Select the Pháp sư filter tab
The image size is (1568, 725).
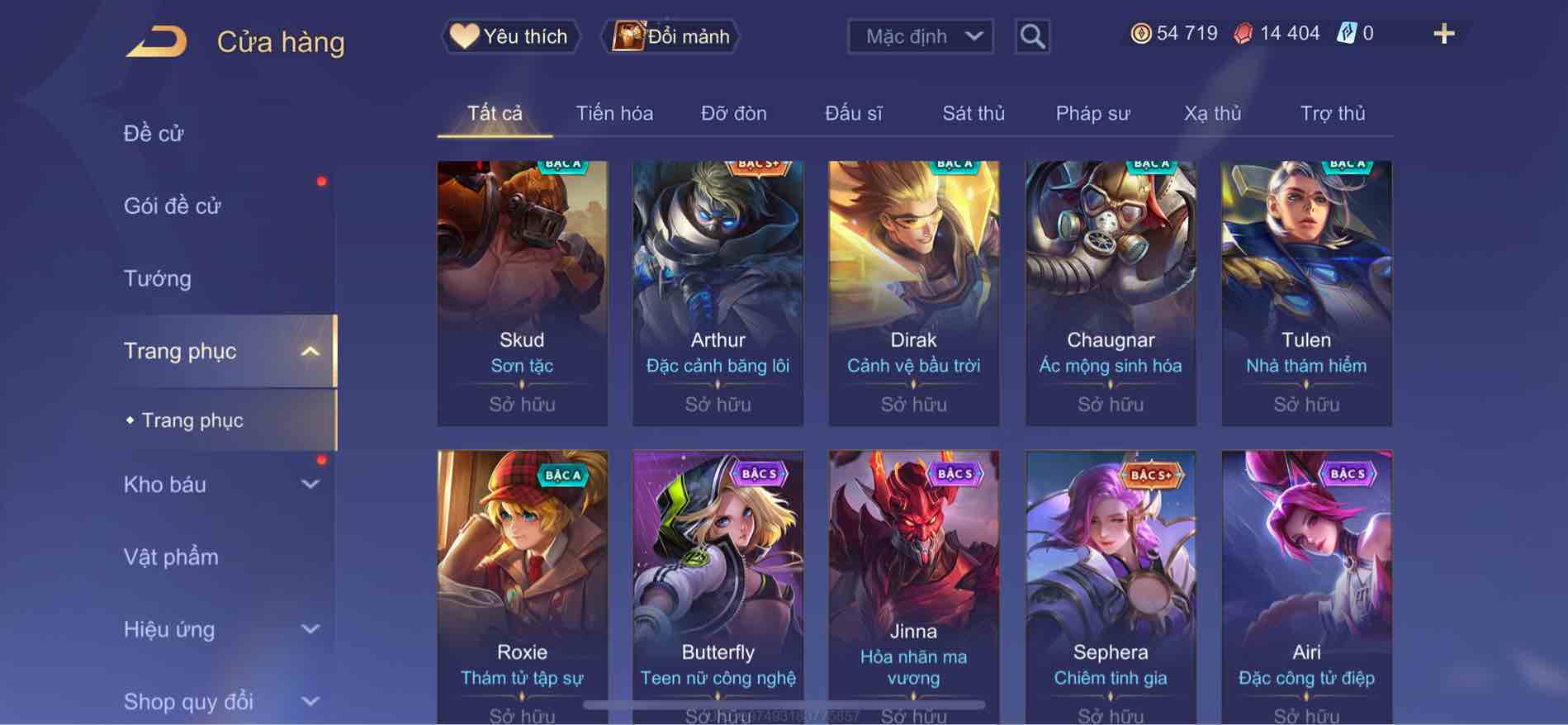coord(1092,113)
